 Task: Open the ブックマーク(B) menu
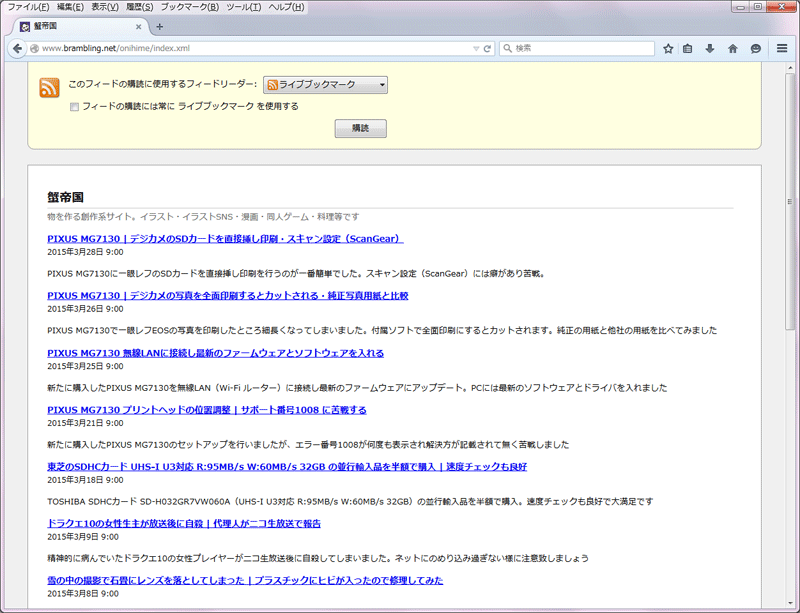[x=189, y=7]
